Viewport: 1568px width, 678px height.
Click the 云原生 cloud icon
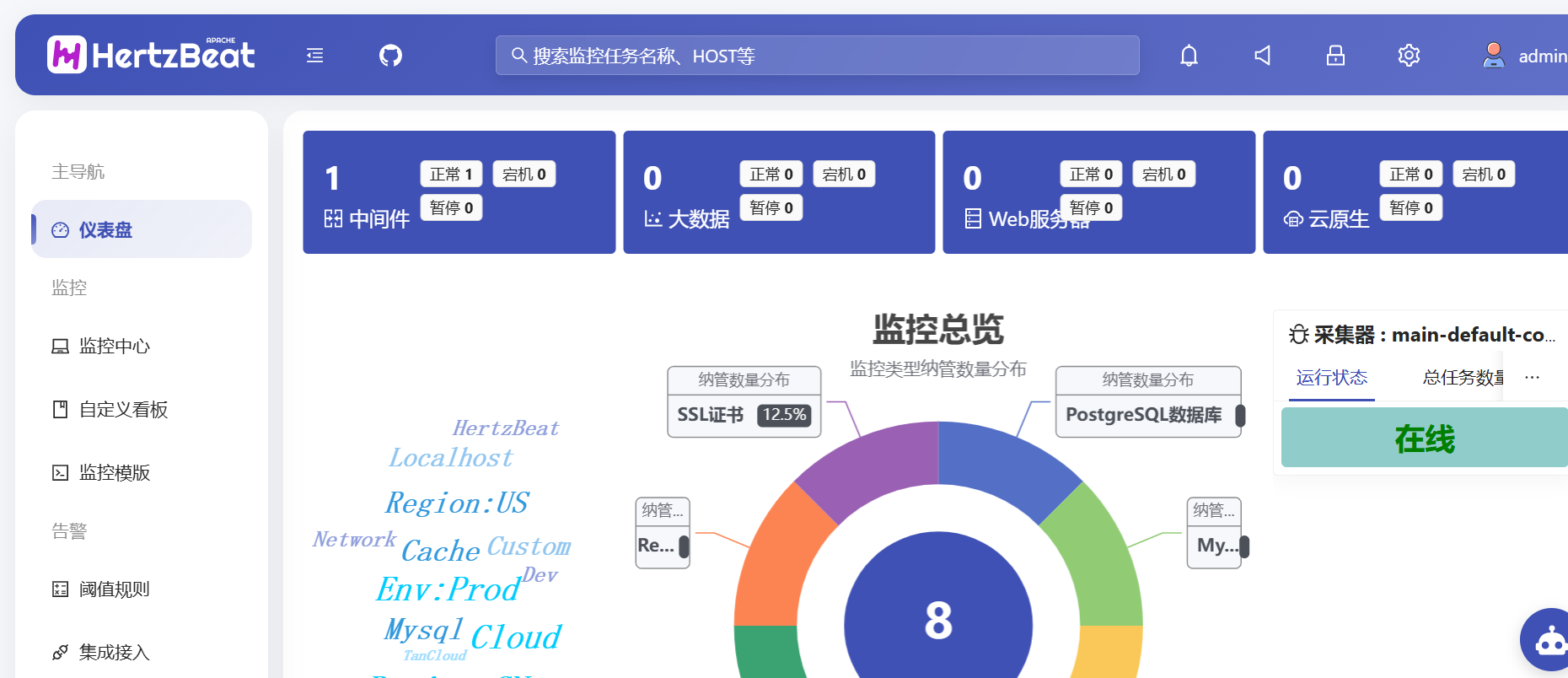(1293, 219)
